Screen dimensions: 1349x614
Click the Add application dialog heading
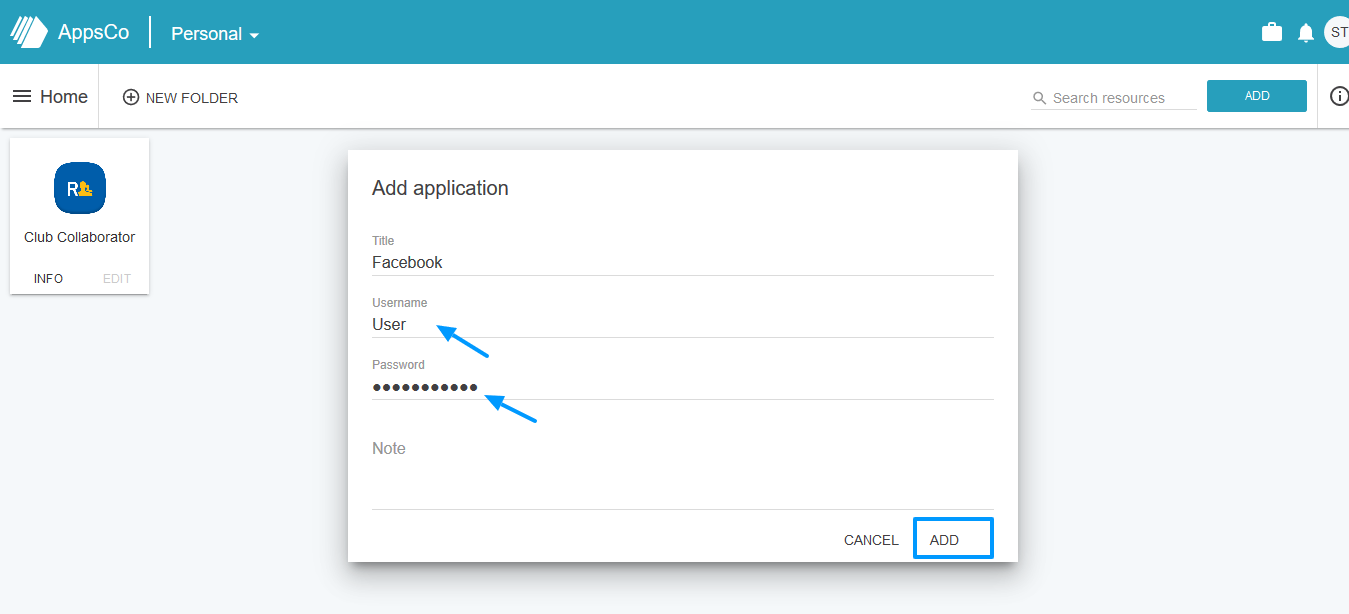[440, 188]
